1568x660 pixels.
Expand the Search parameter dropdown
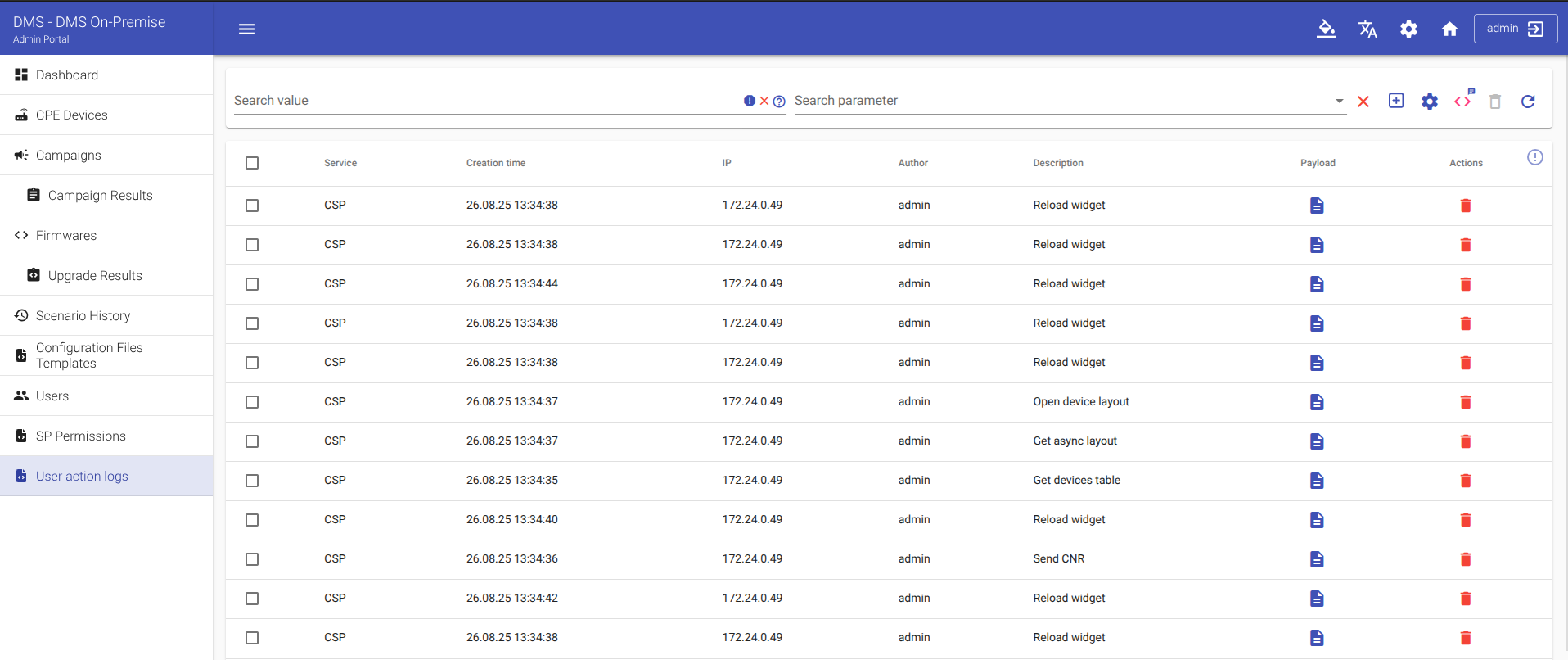(1339, 101)
